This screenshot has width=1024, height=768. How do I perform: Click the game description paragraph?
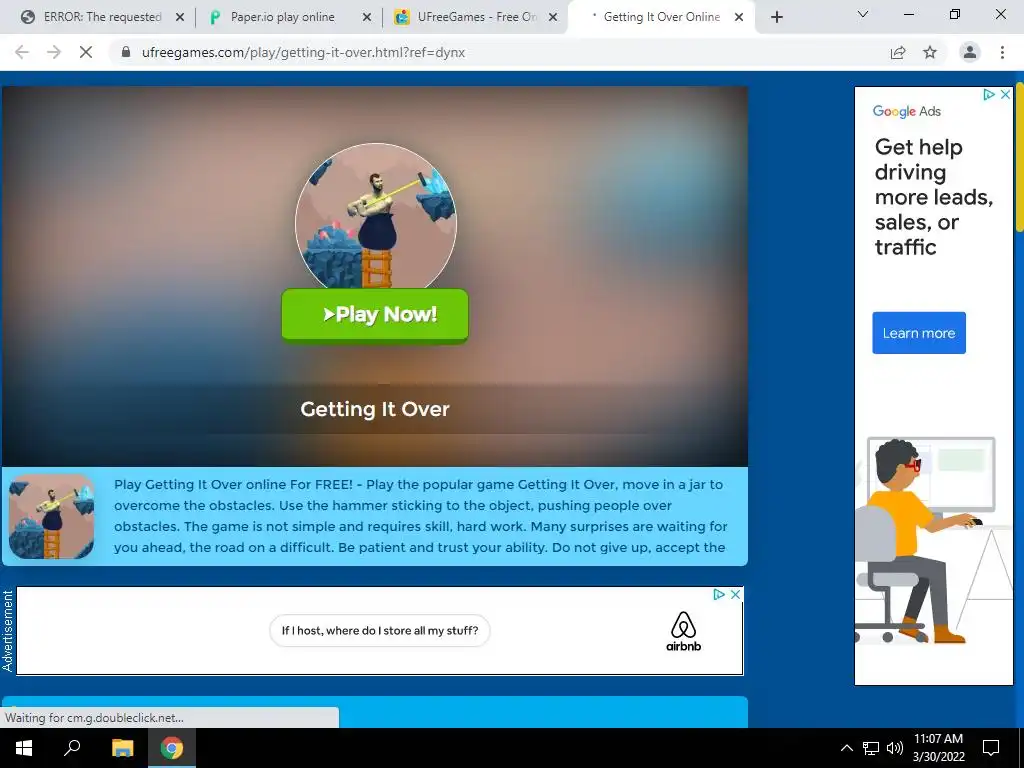420,516
